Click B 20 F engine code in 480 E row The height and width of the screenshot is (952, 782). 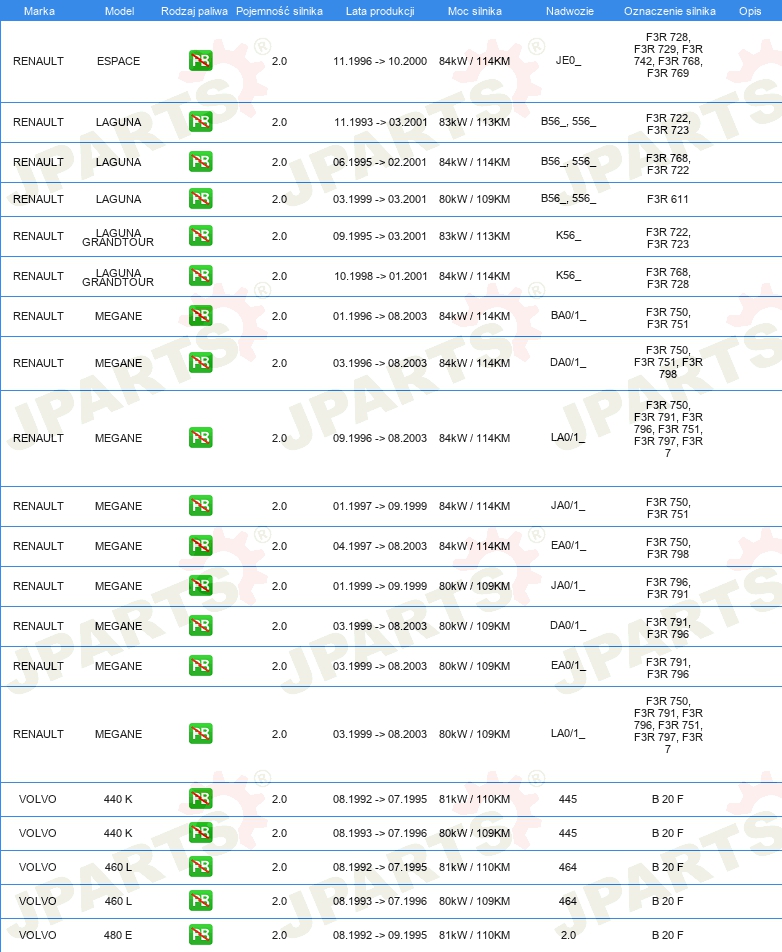(668, 935)
